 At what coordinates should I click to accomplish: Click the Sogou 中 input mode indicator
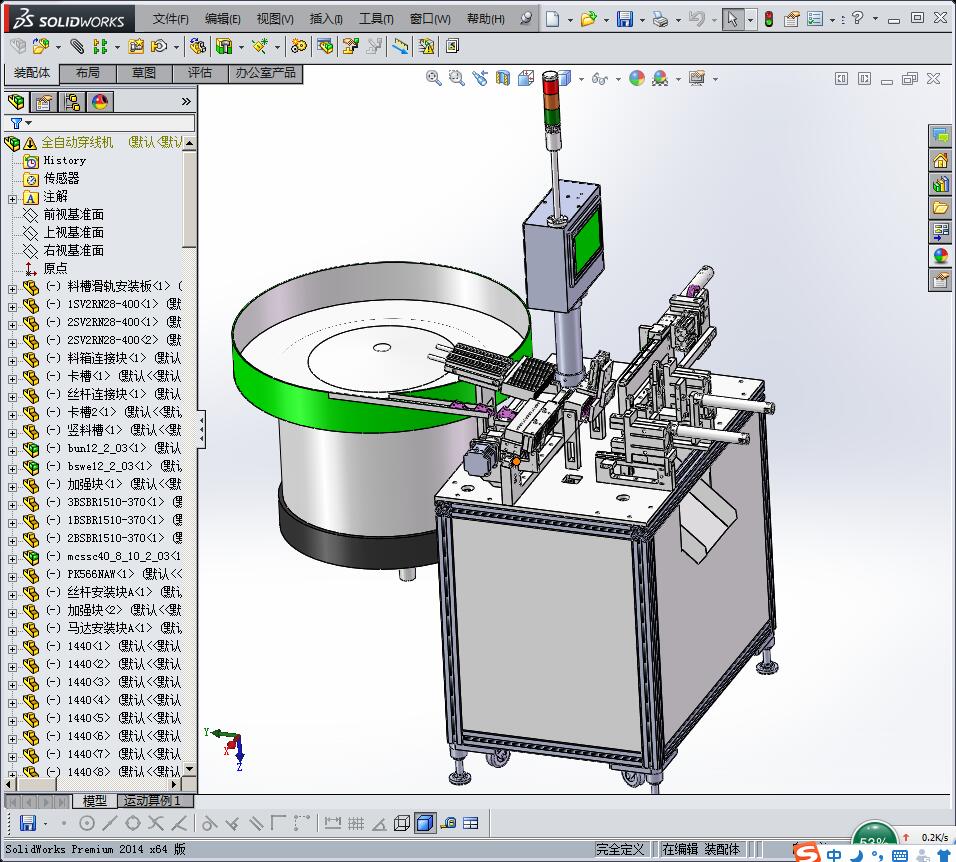(x=833, y=855)
